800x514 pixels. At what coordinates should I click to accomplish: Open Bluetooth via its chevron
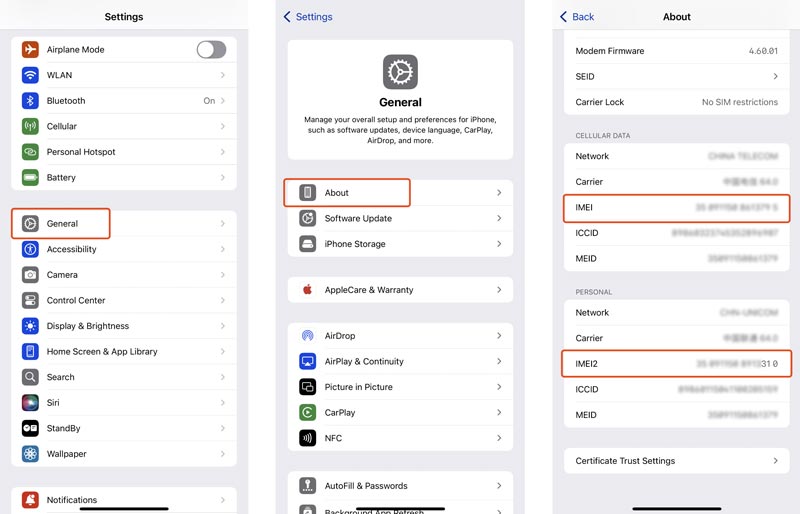tap(223, 101)
